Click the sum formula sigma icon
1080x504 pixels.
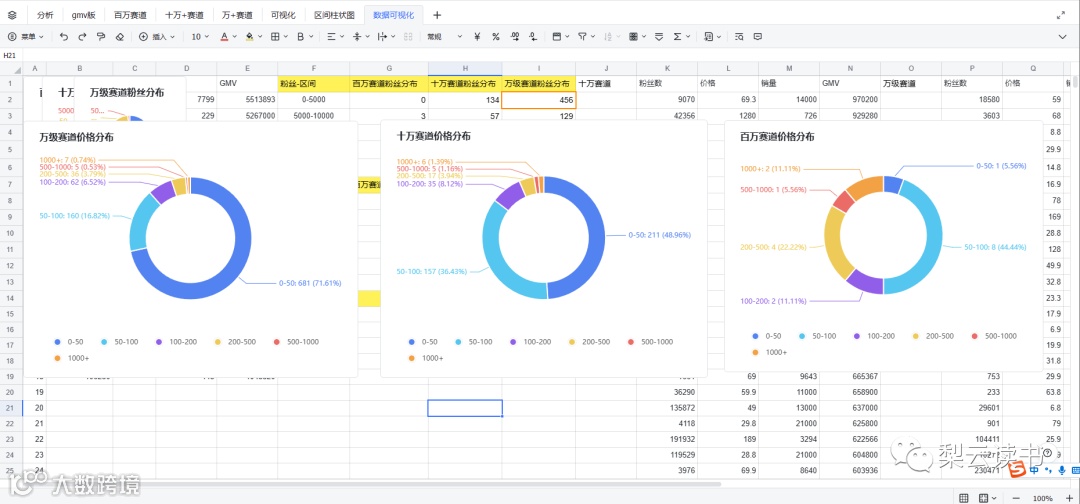678,36
